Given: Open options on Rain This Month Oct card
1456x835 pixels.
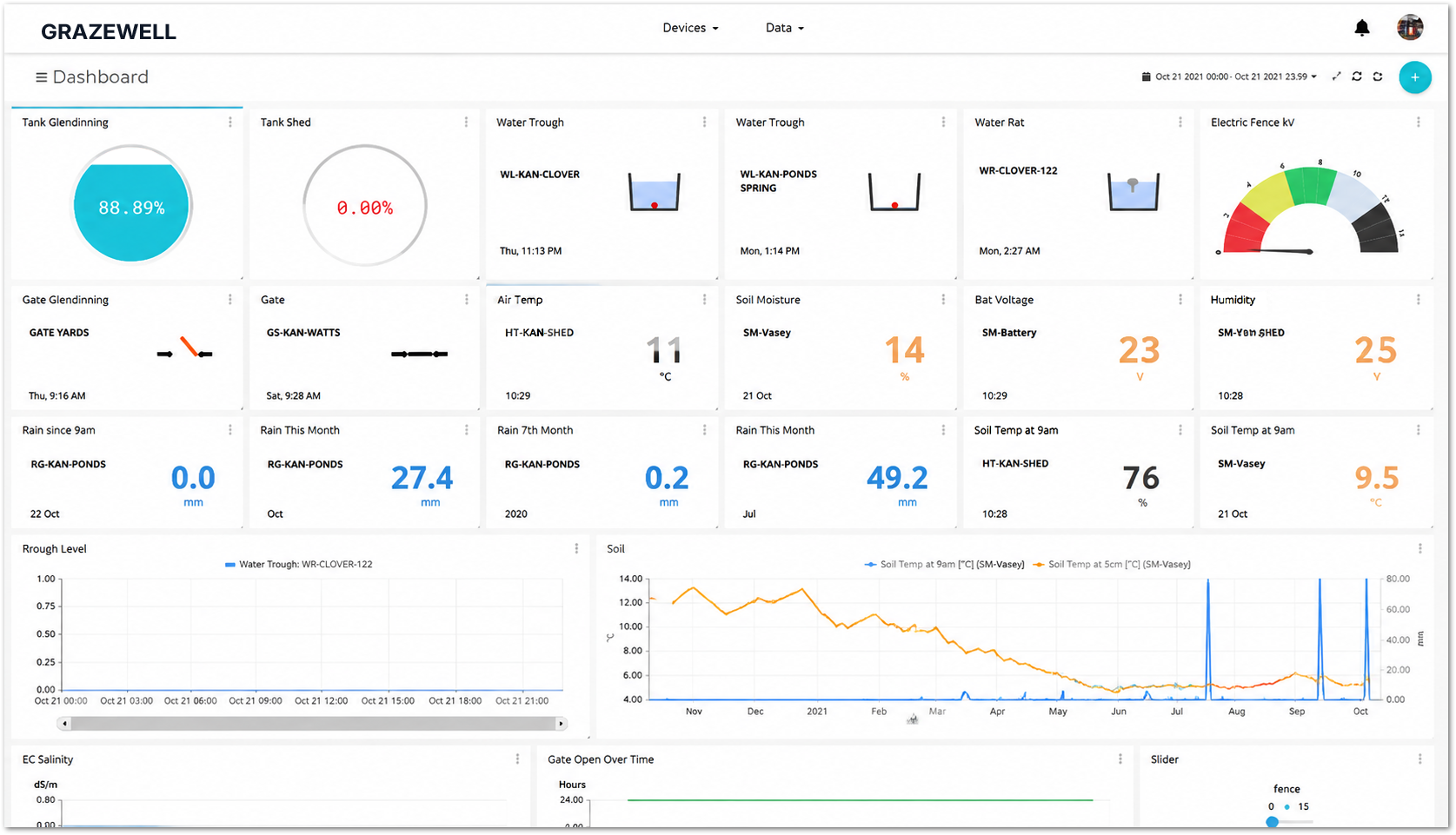Looking at the screenshot, I should [467, 430].
